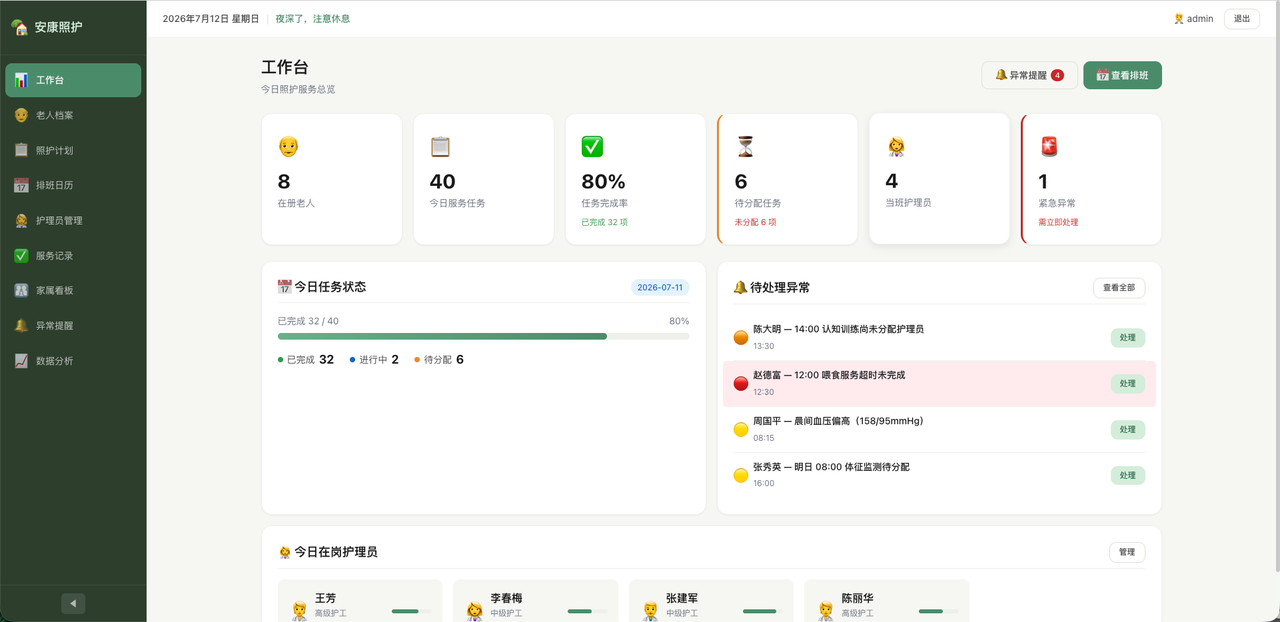Click the elder face icon on 在册老人 card
Viewport: 1280px width, 622px height.
tap(288, 147)
